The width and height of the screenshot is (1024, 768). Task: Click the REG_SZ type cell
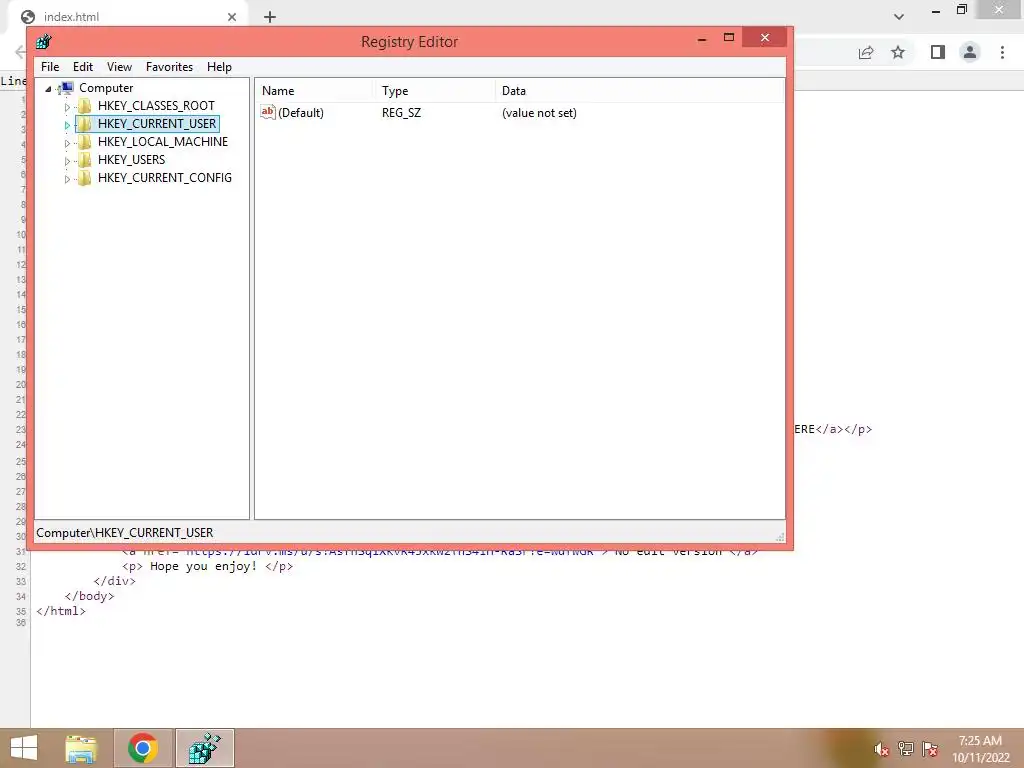402,113
